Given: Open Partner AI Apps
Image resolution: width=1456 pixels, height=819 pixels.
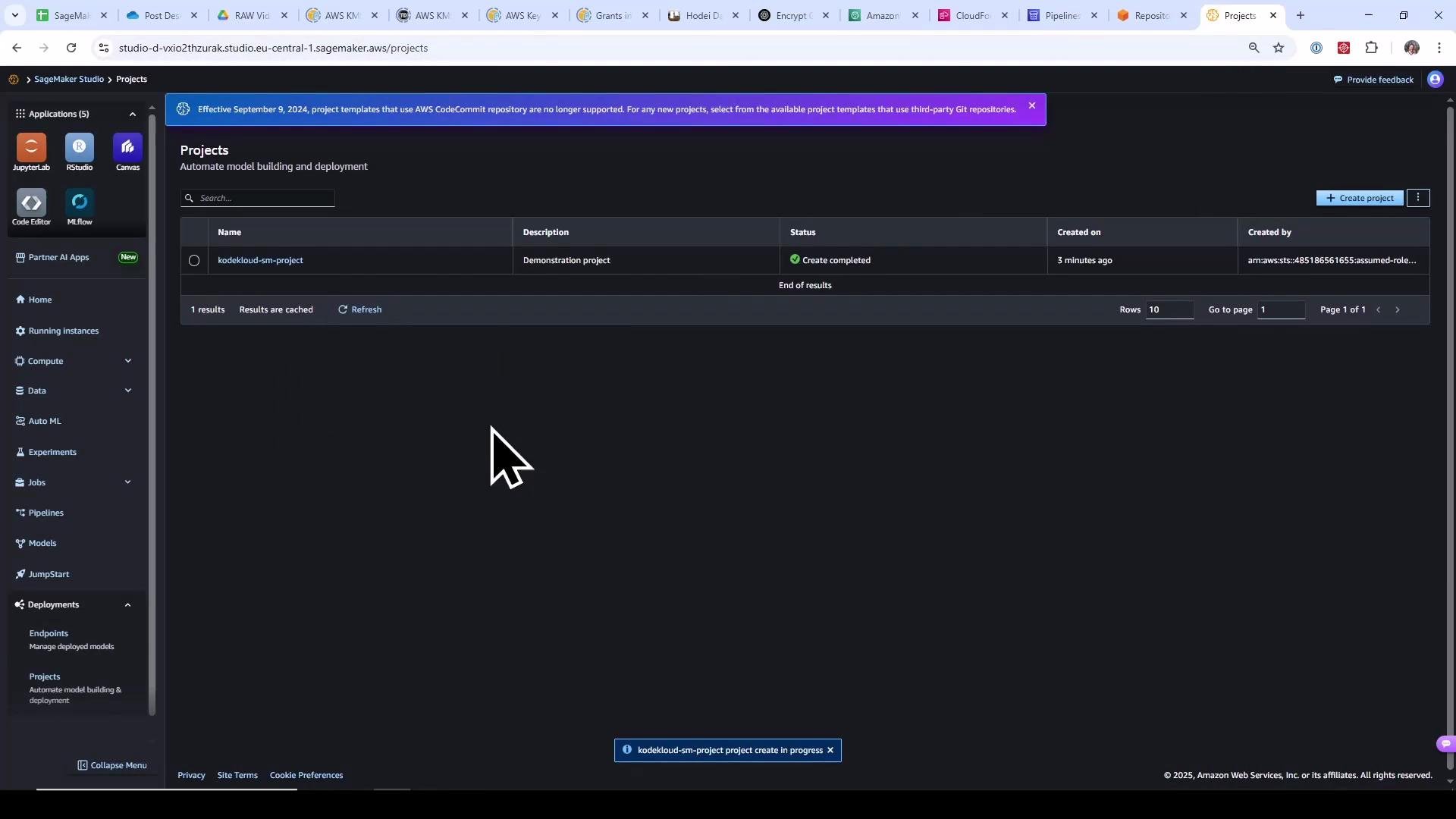Looking at the screenshot, I should coord(52,257).
